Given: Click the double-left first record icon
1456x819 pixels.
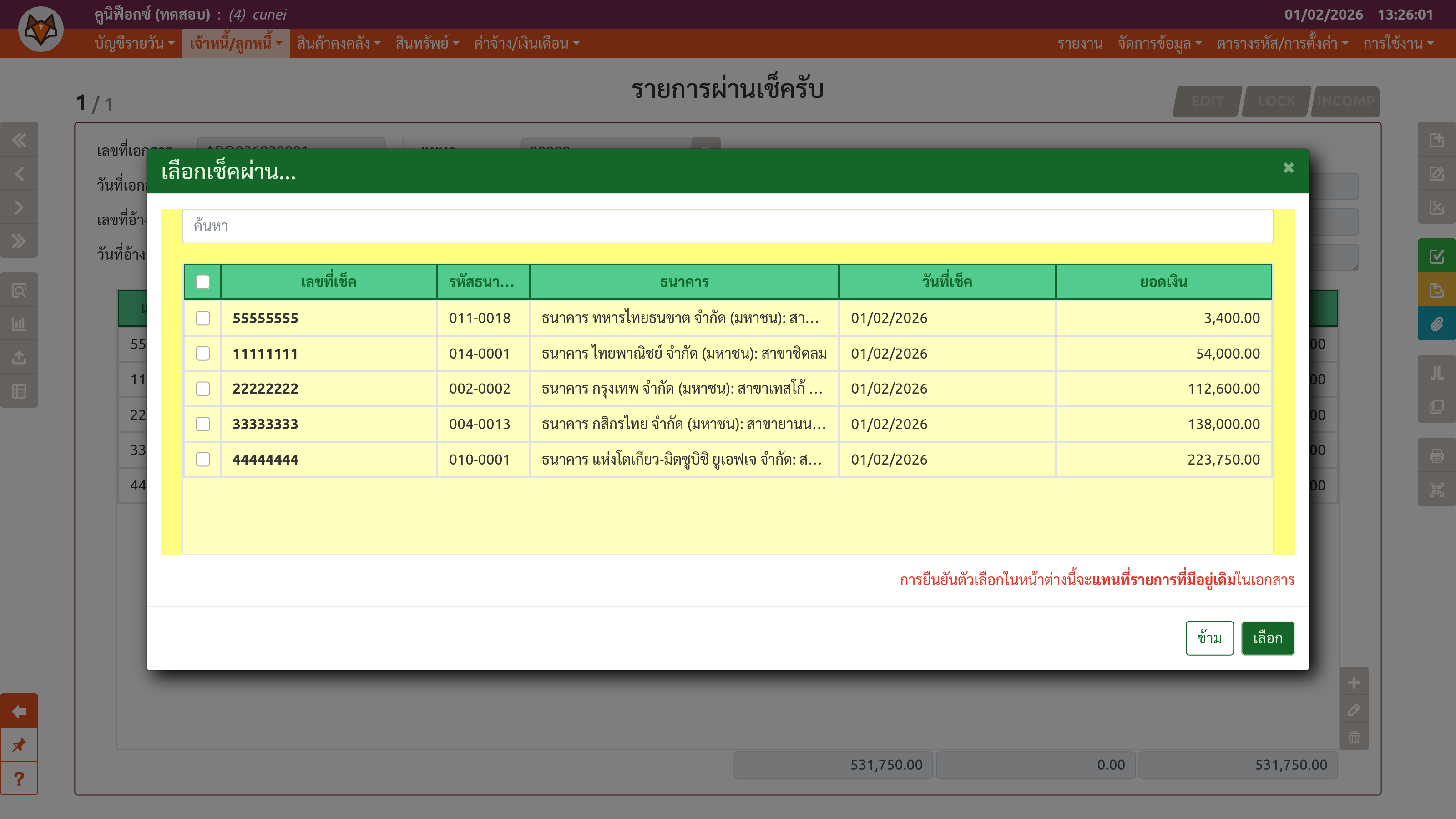Looking at the screenshot, I should (x=19, y=140).
